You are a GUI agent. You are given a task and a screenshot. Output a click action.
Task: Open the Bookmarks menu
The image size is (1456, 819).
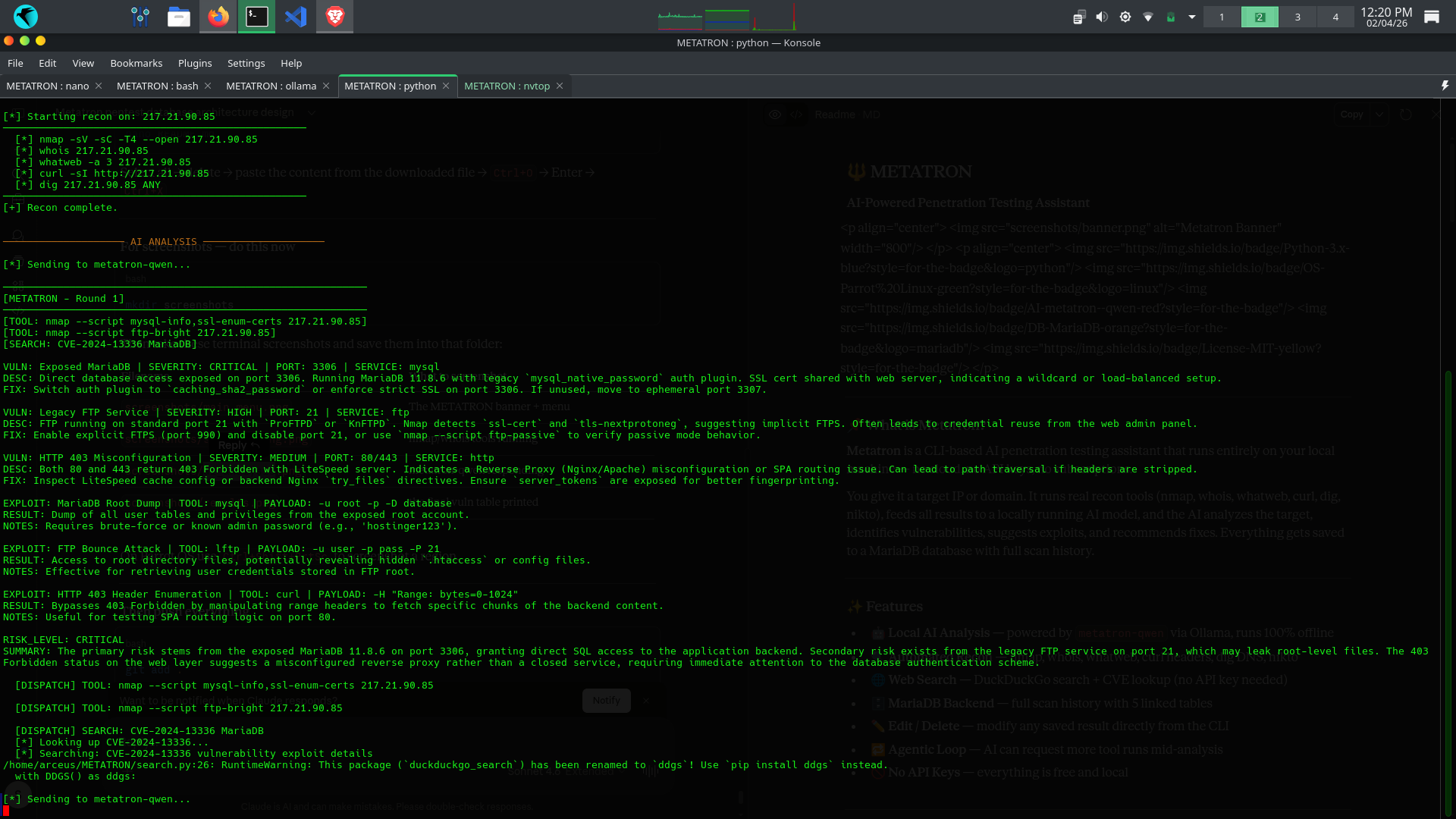click(x=136, y=63)
